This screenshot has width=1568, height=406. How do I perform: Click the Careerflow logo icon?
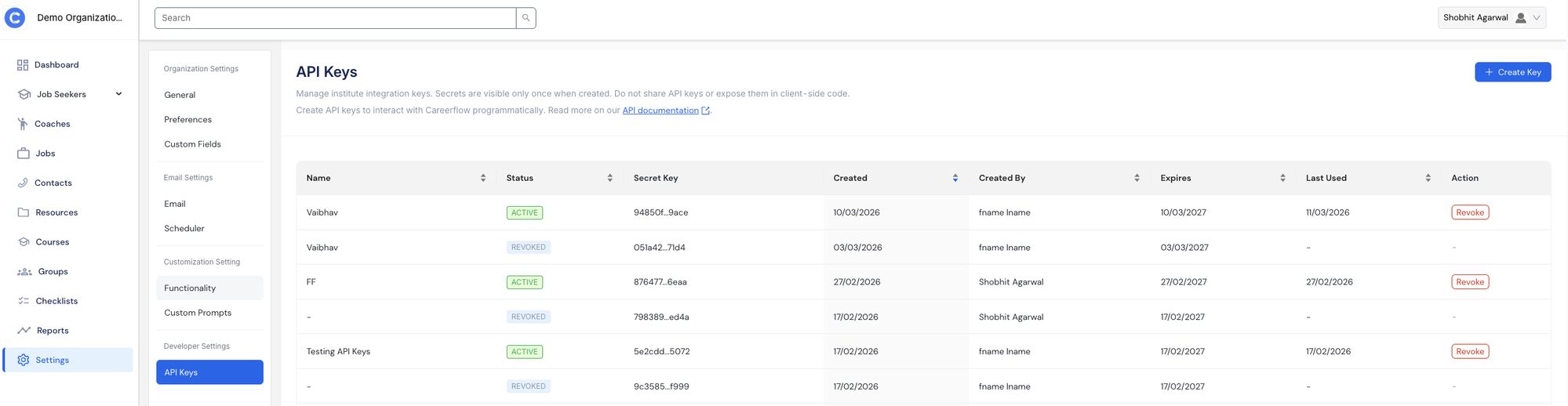tap(15, 17)
